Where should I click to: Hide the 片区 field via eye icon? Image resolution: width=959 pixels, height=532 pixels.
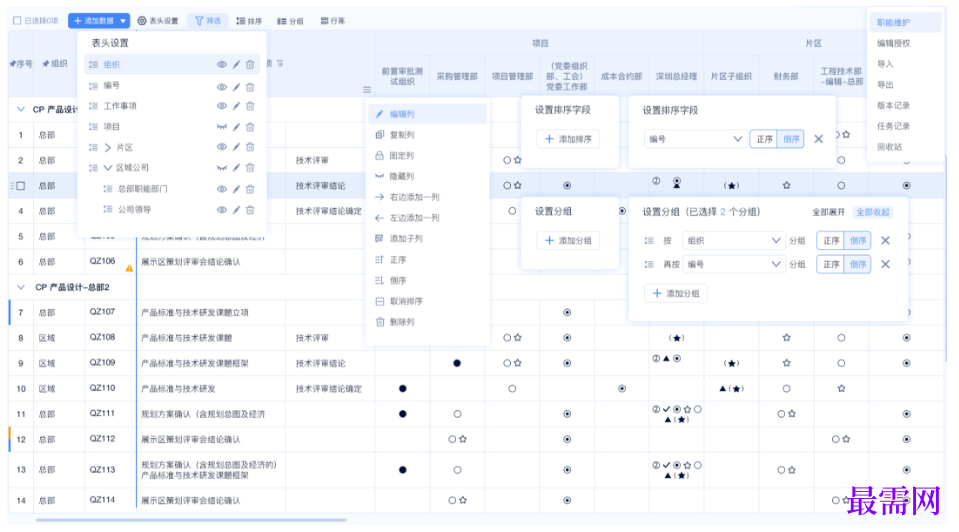coord(221,147)
